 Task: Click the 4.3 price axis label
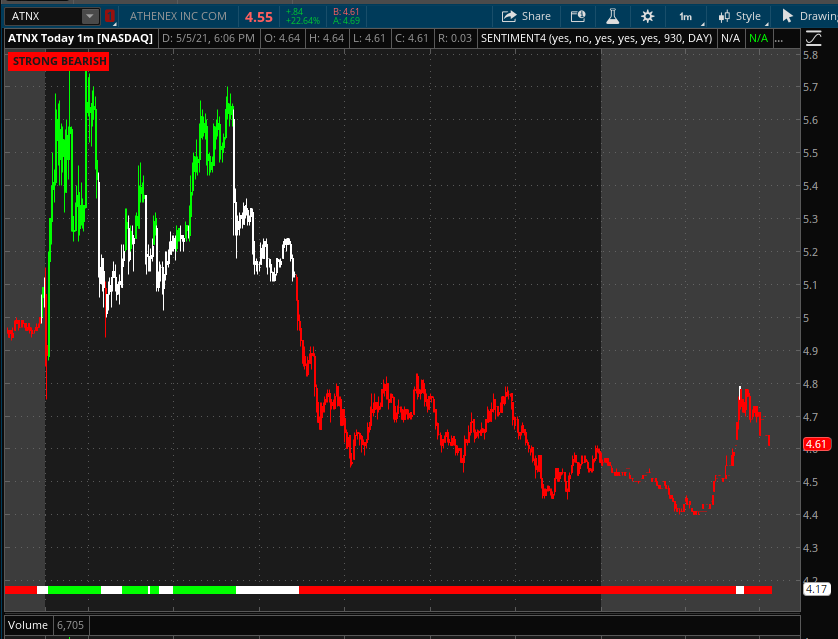point(810,548)
